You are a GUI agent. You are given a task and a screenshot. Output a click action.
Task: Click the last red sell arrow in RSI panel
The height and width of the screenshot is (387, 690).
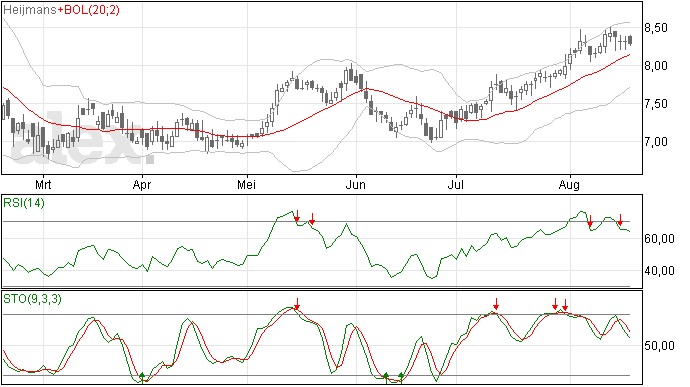[620, 220]
